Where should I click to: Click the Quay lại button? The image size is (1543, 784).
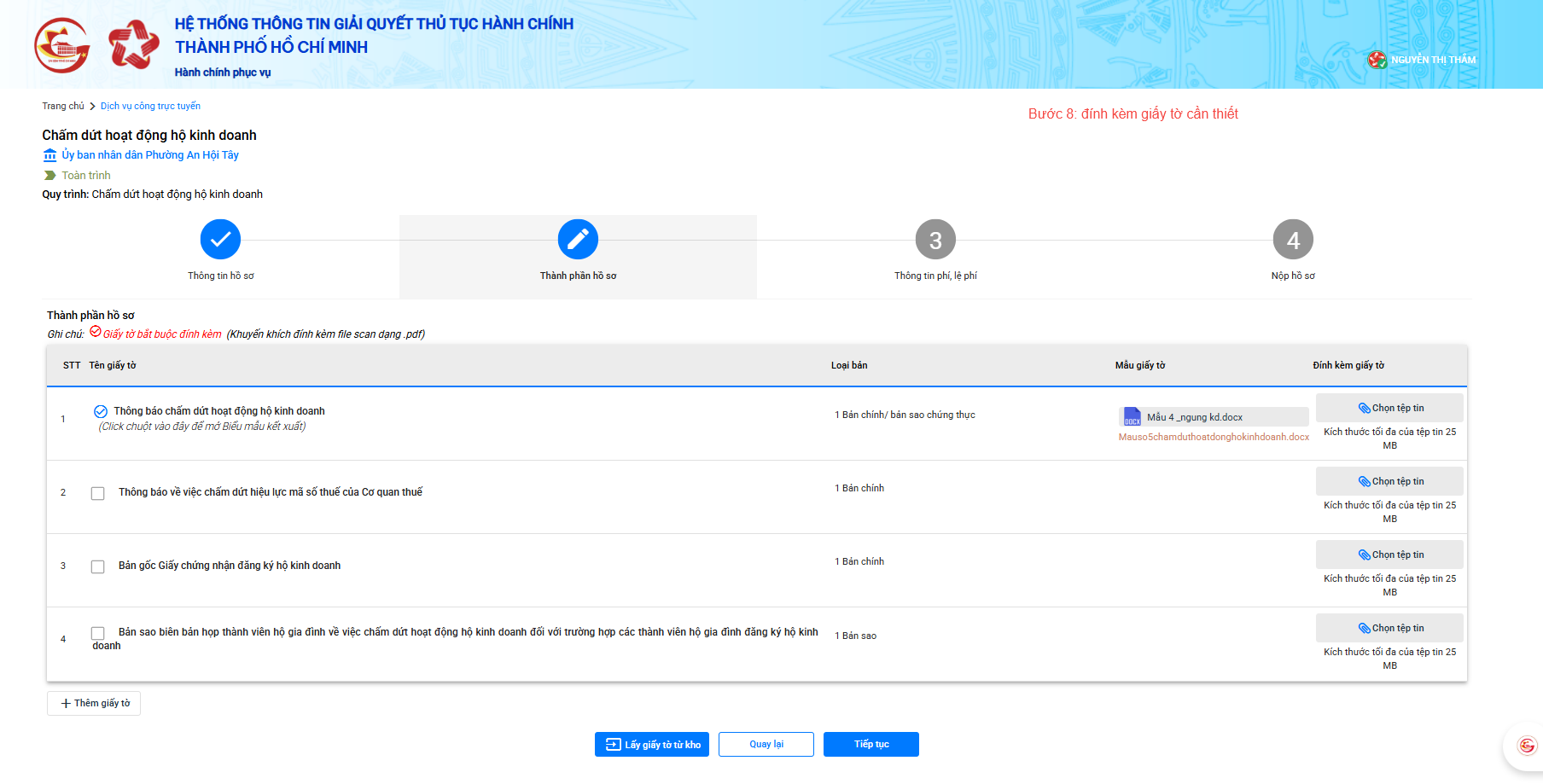[x=766, y=745]
